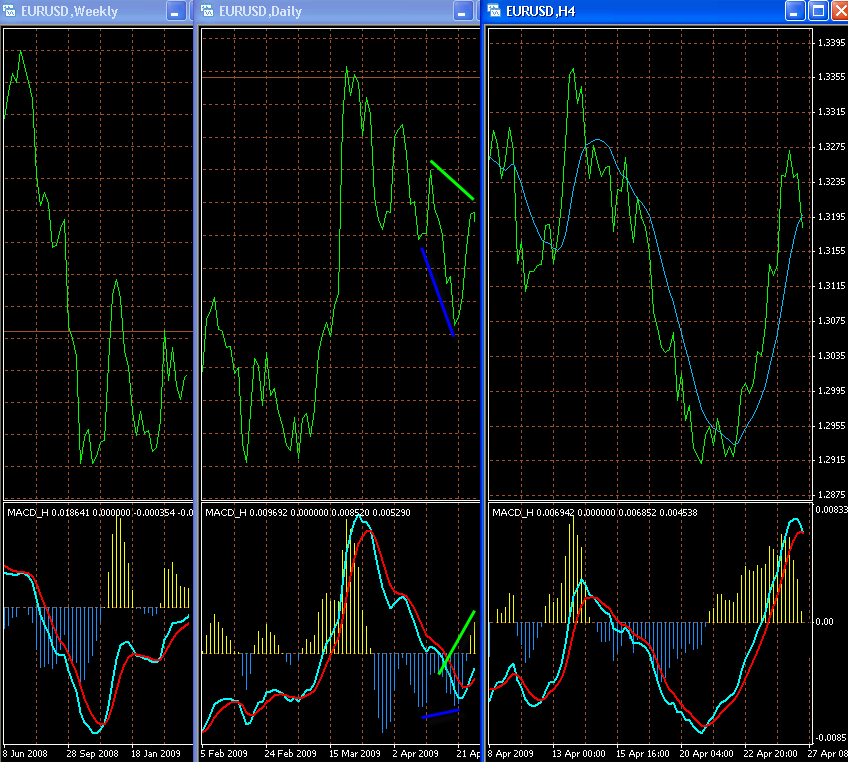
Task: Click the 1.2875 price scale label
Action: point(832,494)
